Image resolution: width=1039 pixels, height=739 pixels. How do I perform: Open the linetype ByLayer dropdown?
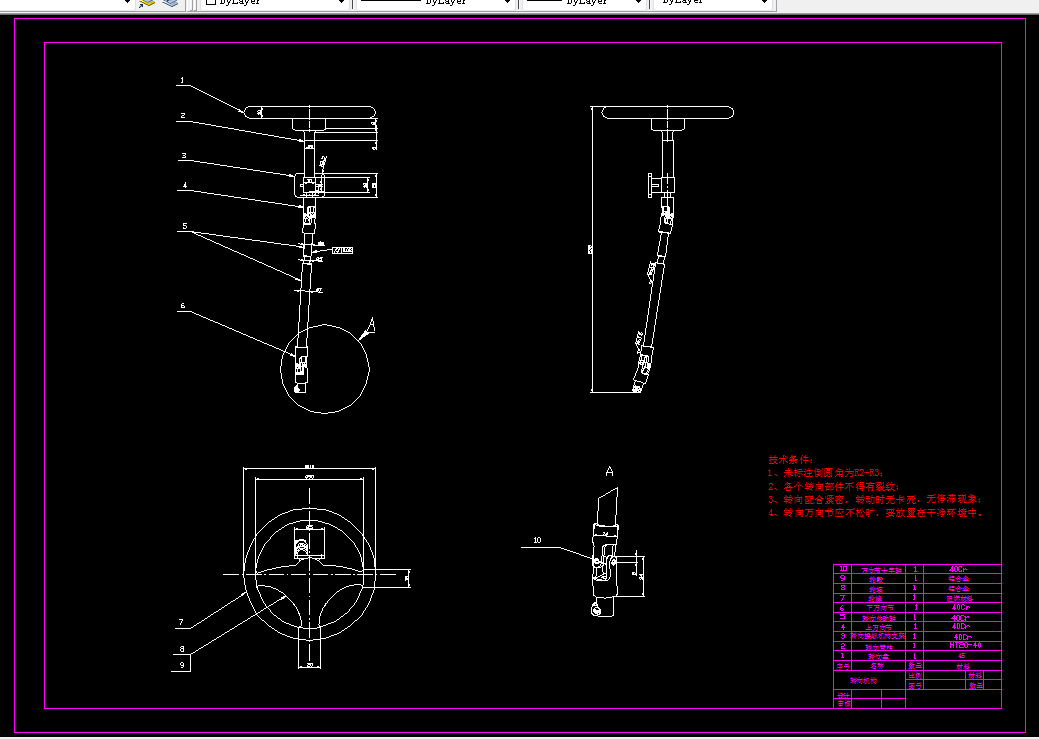[434, 3]
